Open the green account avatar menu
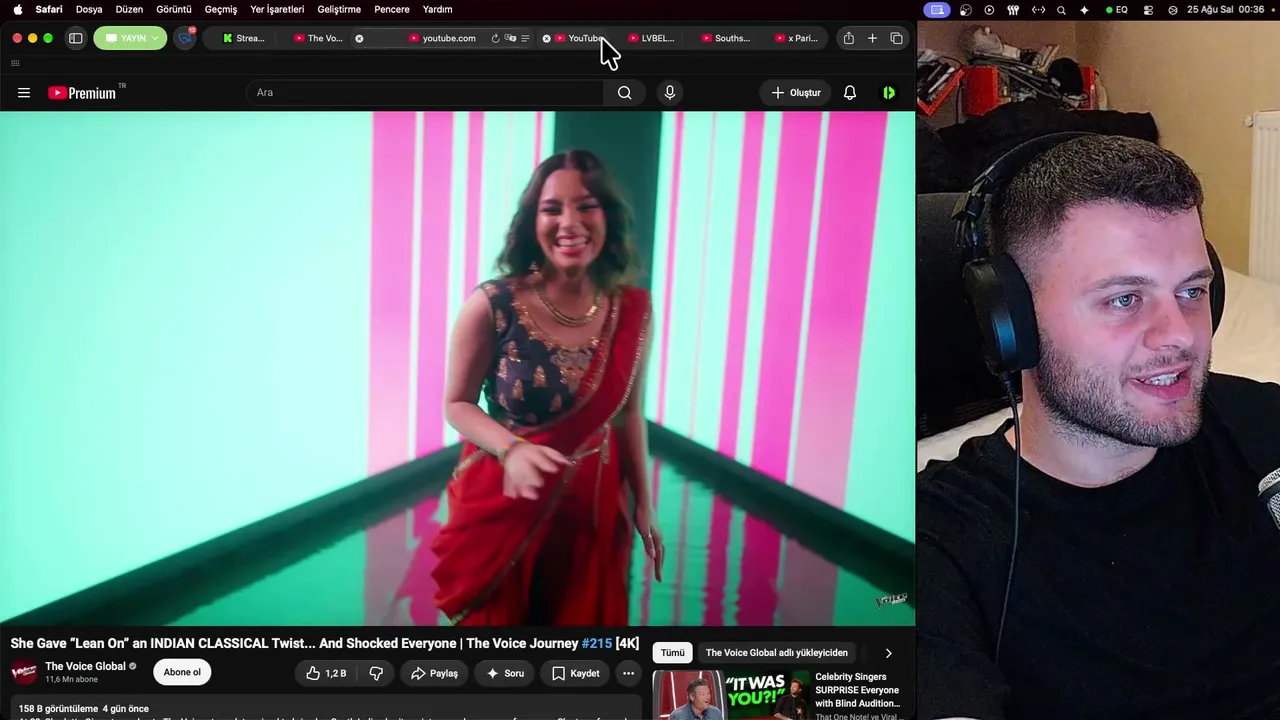 pos(889,93)
